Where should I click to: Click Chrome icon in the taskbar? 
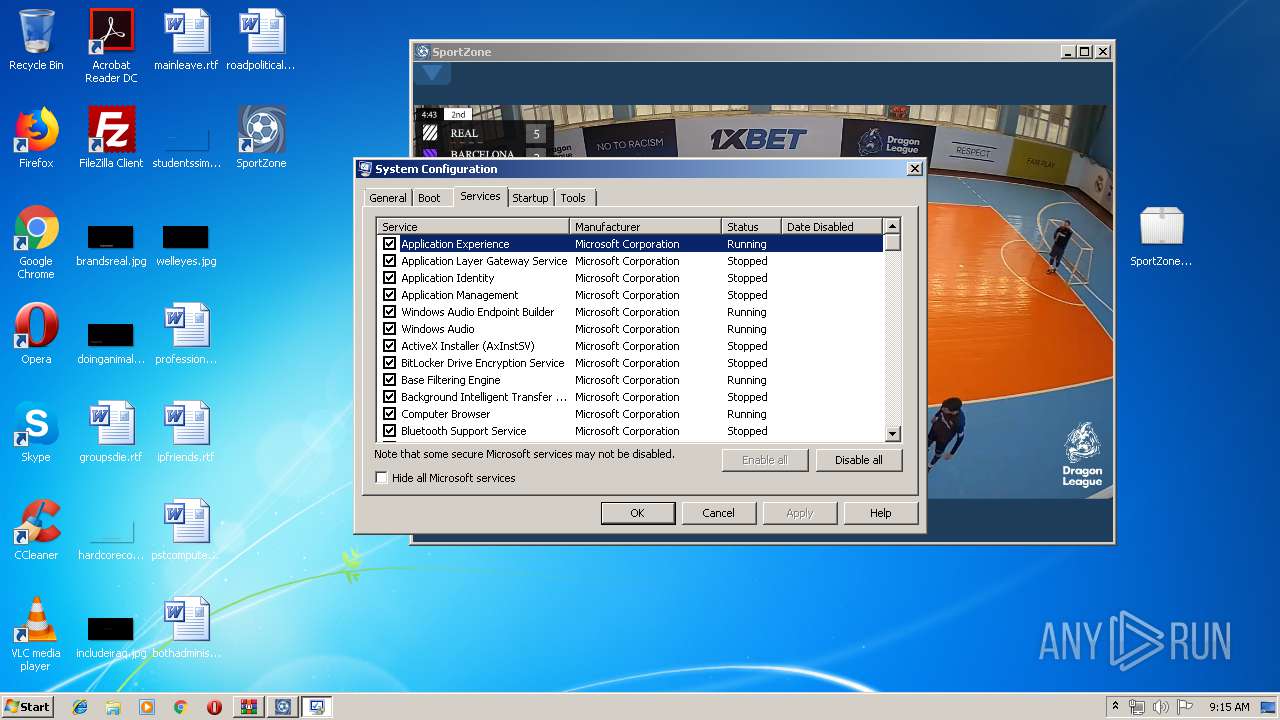tap(181, 707)
